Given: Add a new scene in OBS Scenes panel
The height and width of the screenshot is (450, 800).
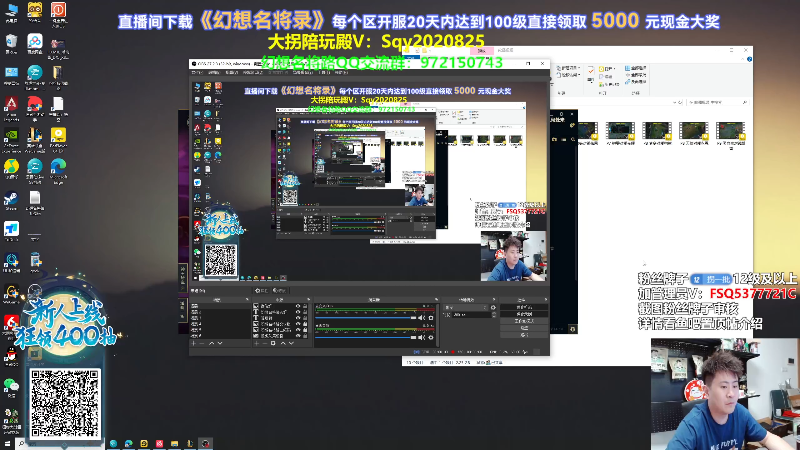Looking at the screenshot, I should click(193, 343).
